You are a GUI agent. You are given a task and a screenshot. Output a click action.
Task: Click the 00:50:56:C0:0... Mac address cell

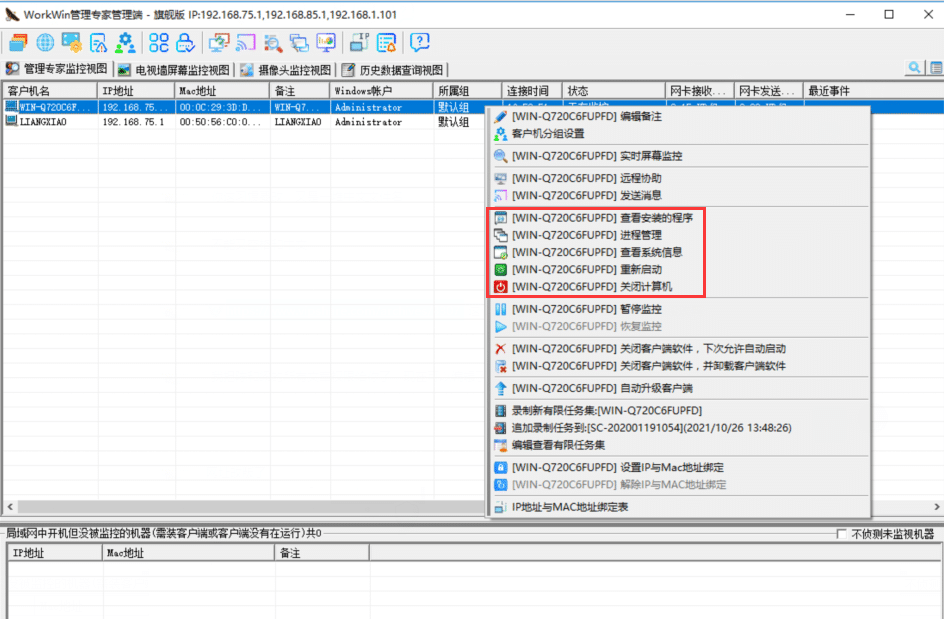coord(220,122)
